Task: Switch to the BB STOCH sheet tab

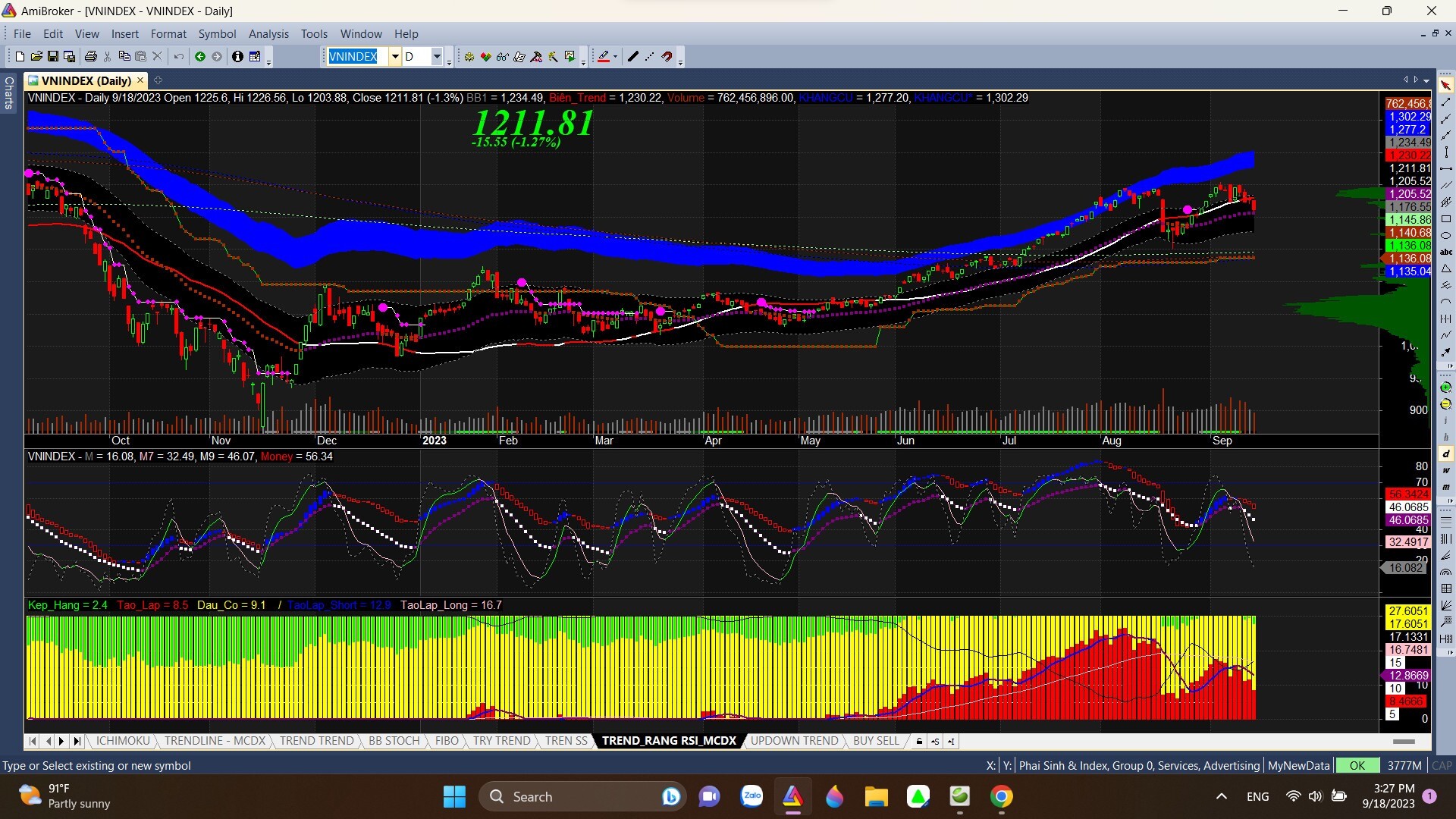Action: click(394, 741)
